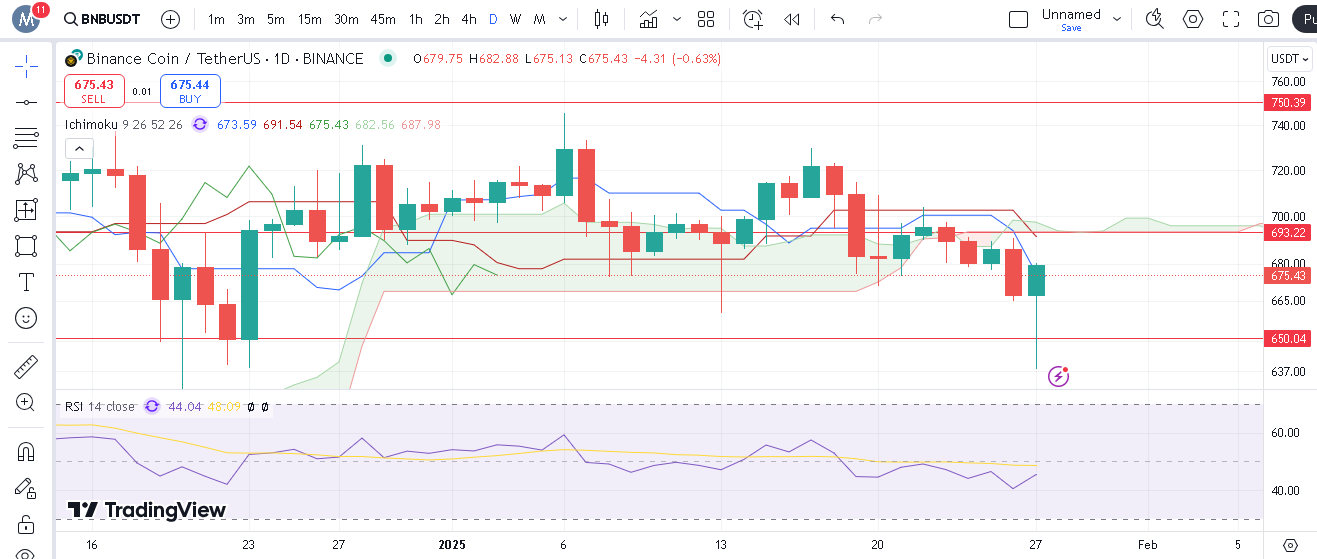
Task: Start bar replay mode
Action: pos(792,19)
